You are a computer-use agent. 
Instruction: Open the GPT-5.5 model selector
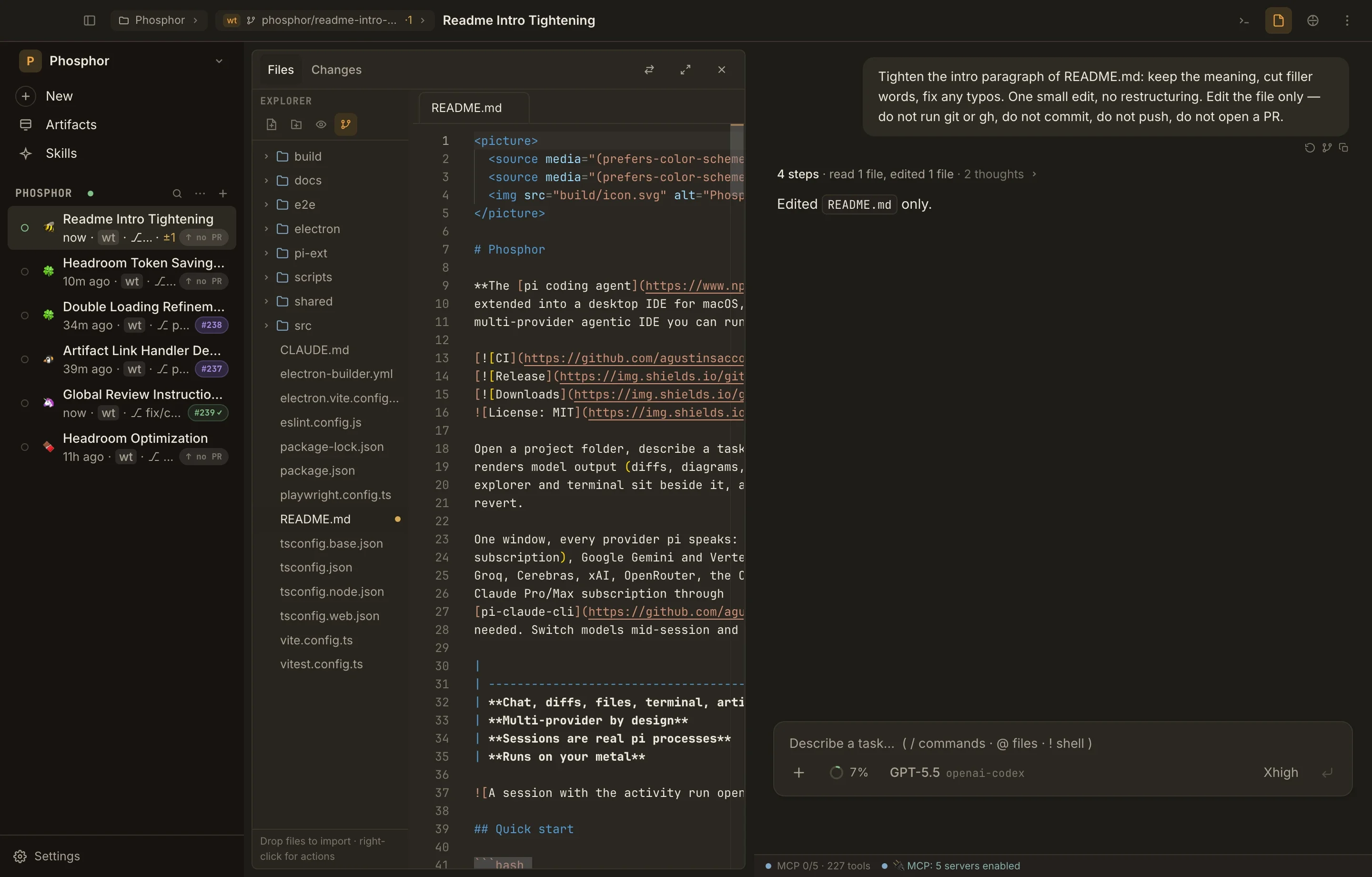(957, 773)
